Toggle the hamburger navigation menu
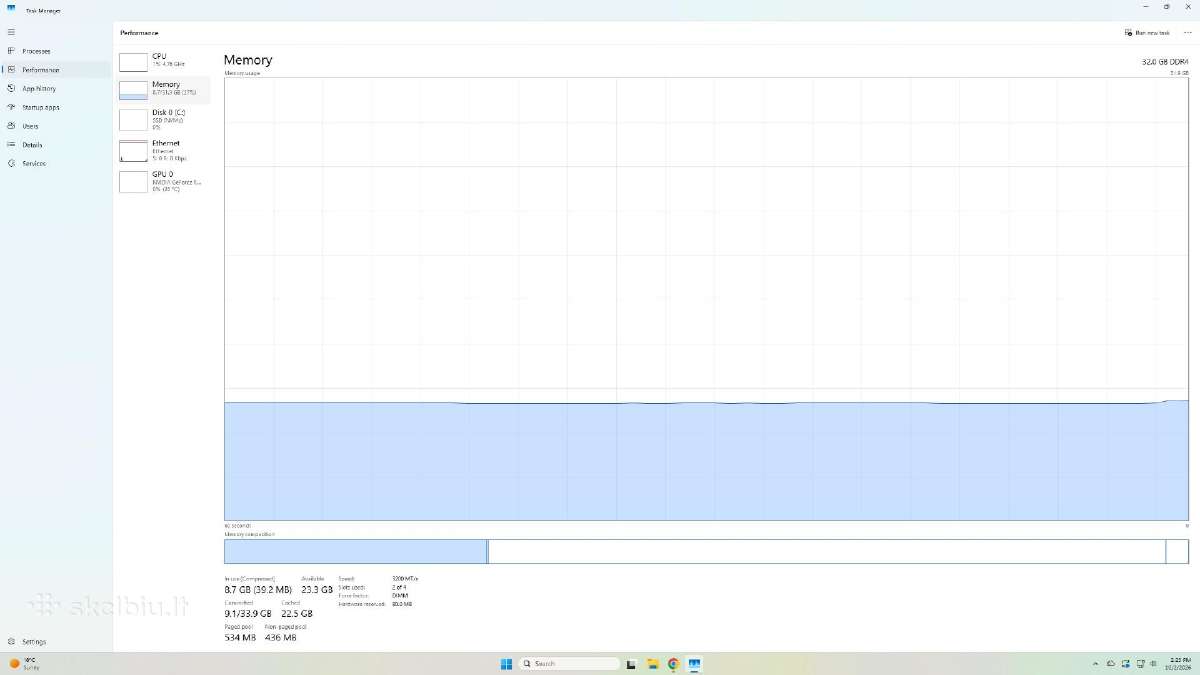Image resolution: width=1200 pixels, height=675 pixels. (x=11, y=32)
